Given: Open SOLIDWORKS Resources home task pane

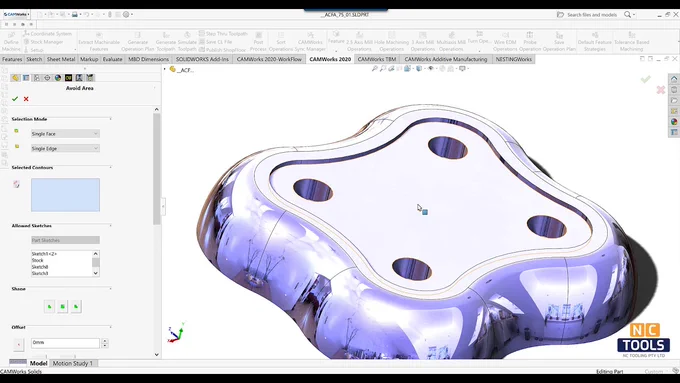Looking at the screenshot, I should coord(674,79).
